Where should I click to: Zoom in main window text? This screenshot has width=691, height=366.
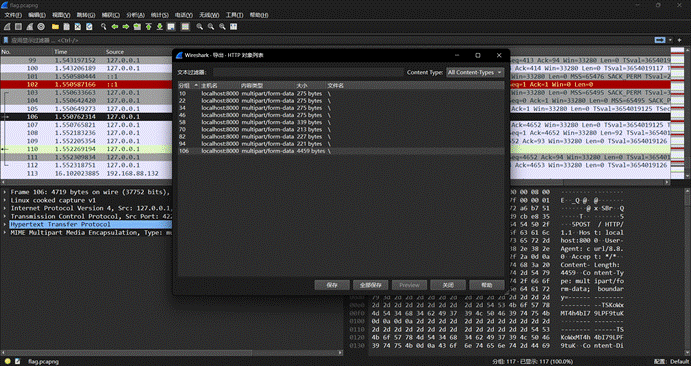pyautogui.click(x=200, y=27)
